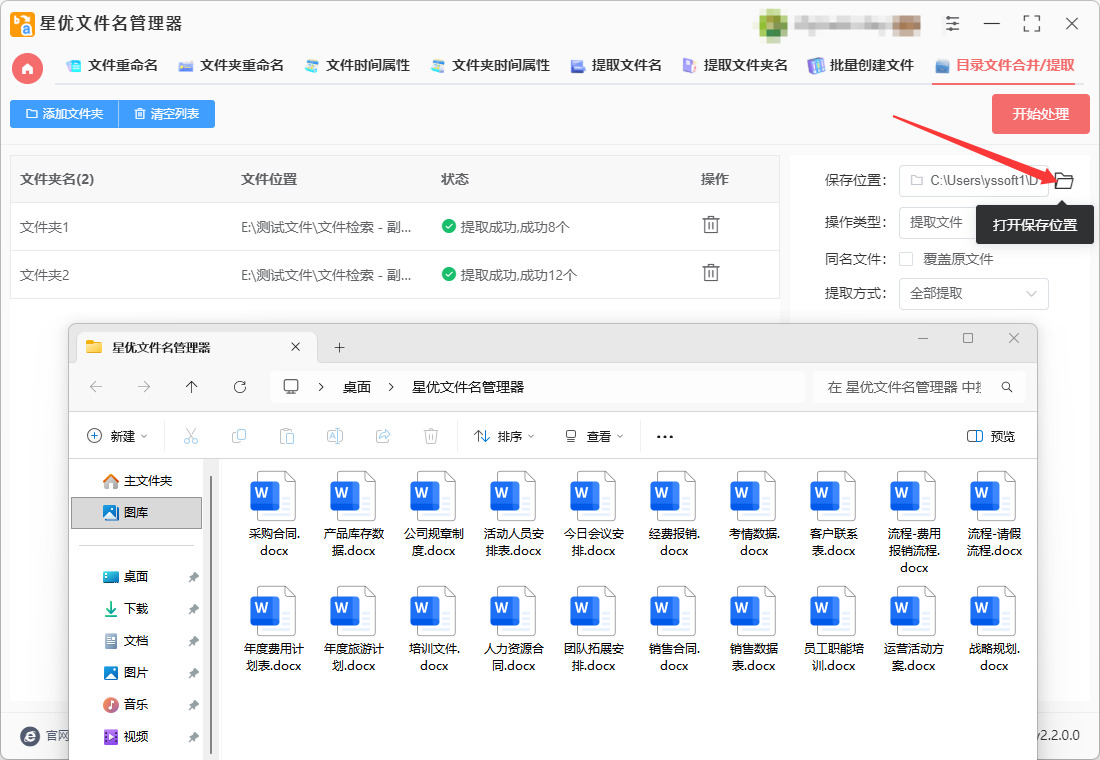Enable the 覆盖原文件 checkbox
This screenshot has height=760, width=1100.
click(x=906, y=259)
